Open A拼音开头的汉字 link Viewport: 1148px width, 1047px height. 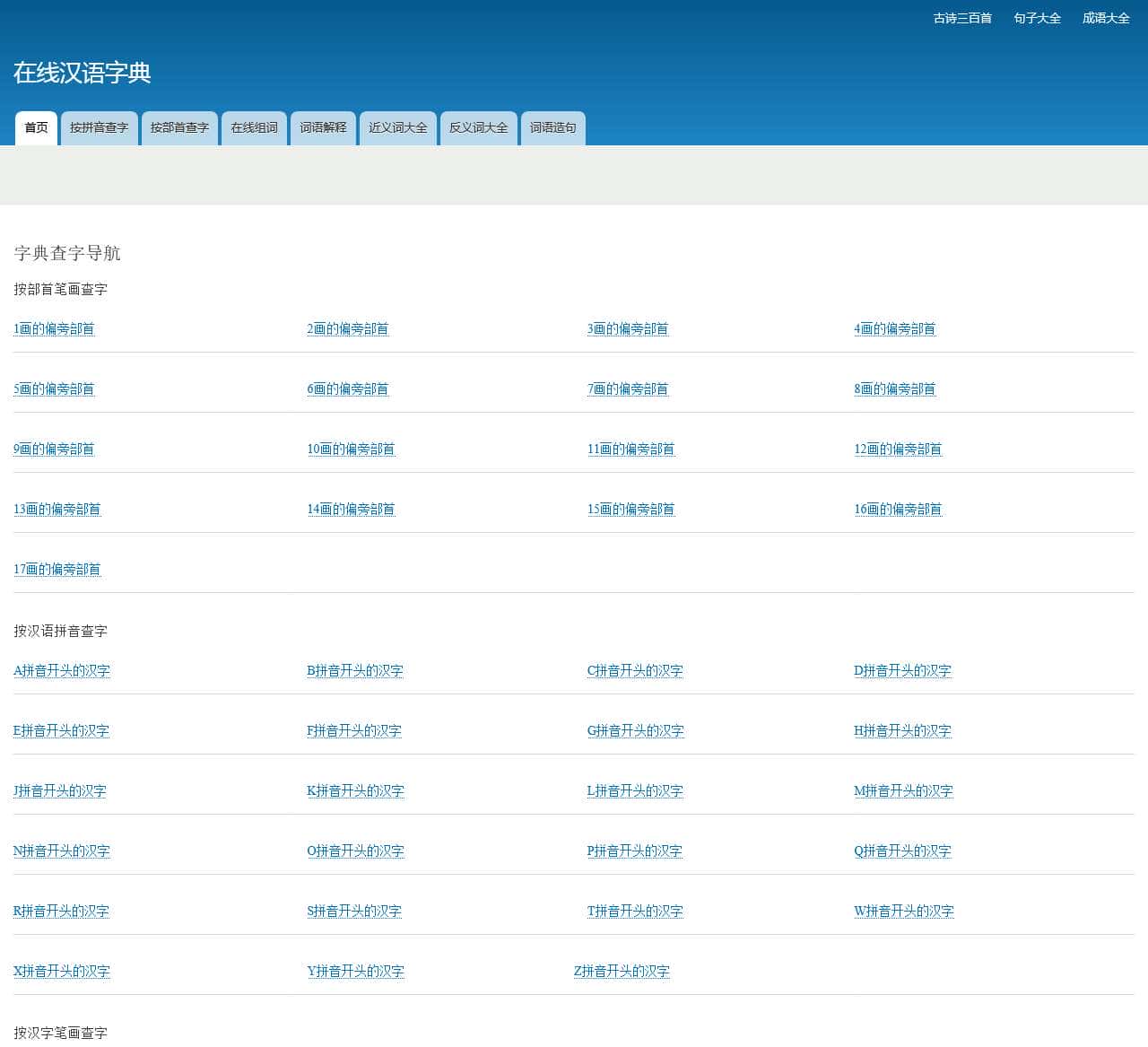click(x=61, y=671)
